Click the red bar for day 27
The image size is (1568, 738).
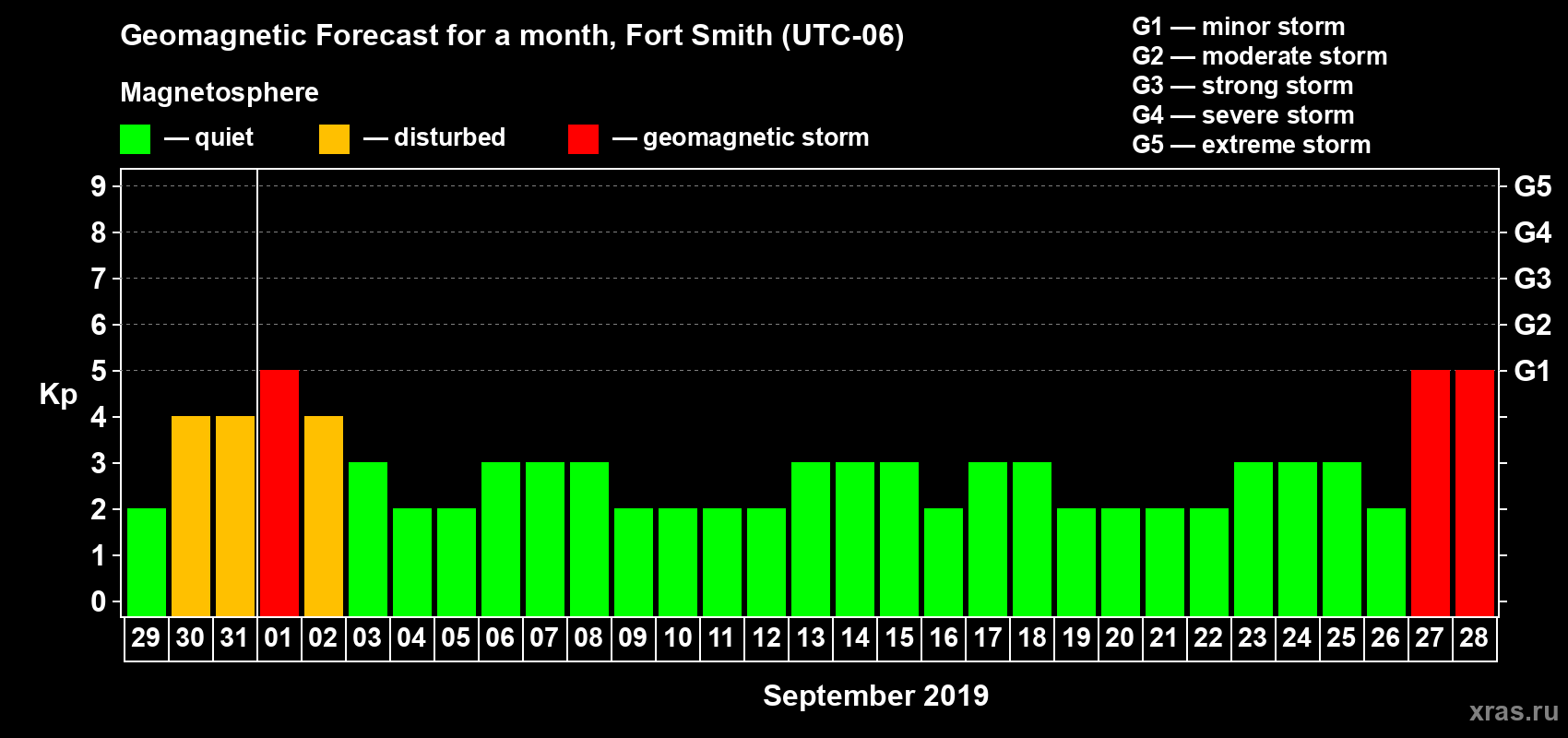(1431, 493)
